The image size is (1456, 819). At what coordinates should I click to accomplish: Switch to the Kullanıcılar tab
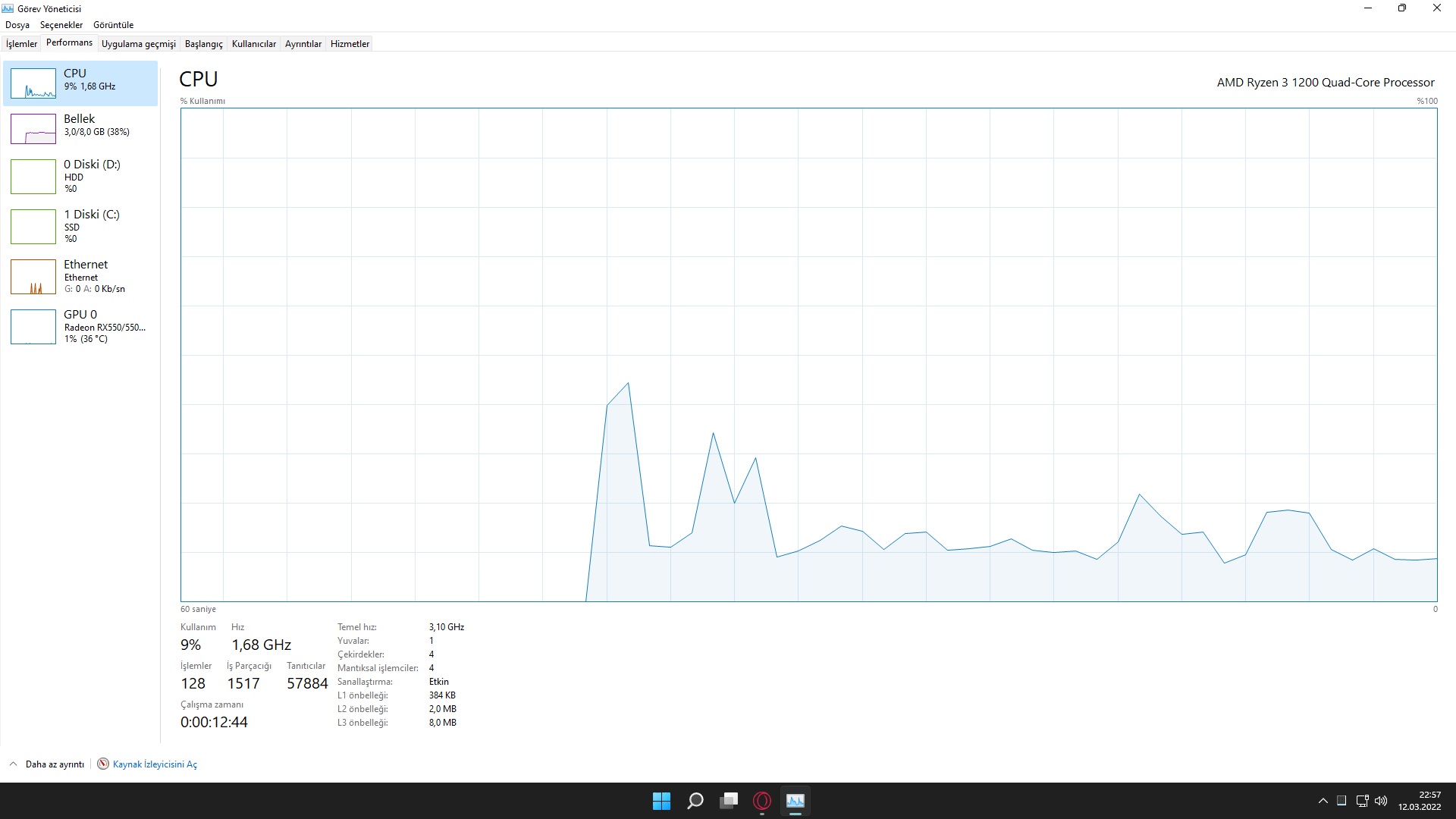pos(254,44)
